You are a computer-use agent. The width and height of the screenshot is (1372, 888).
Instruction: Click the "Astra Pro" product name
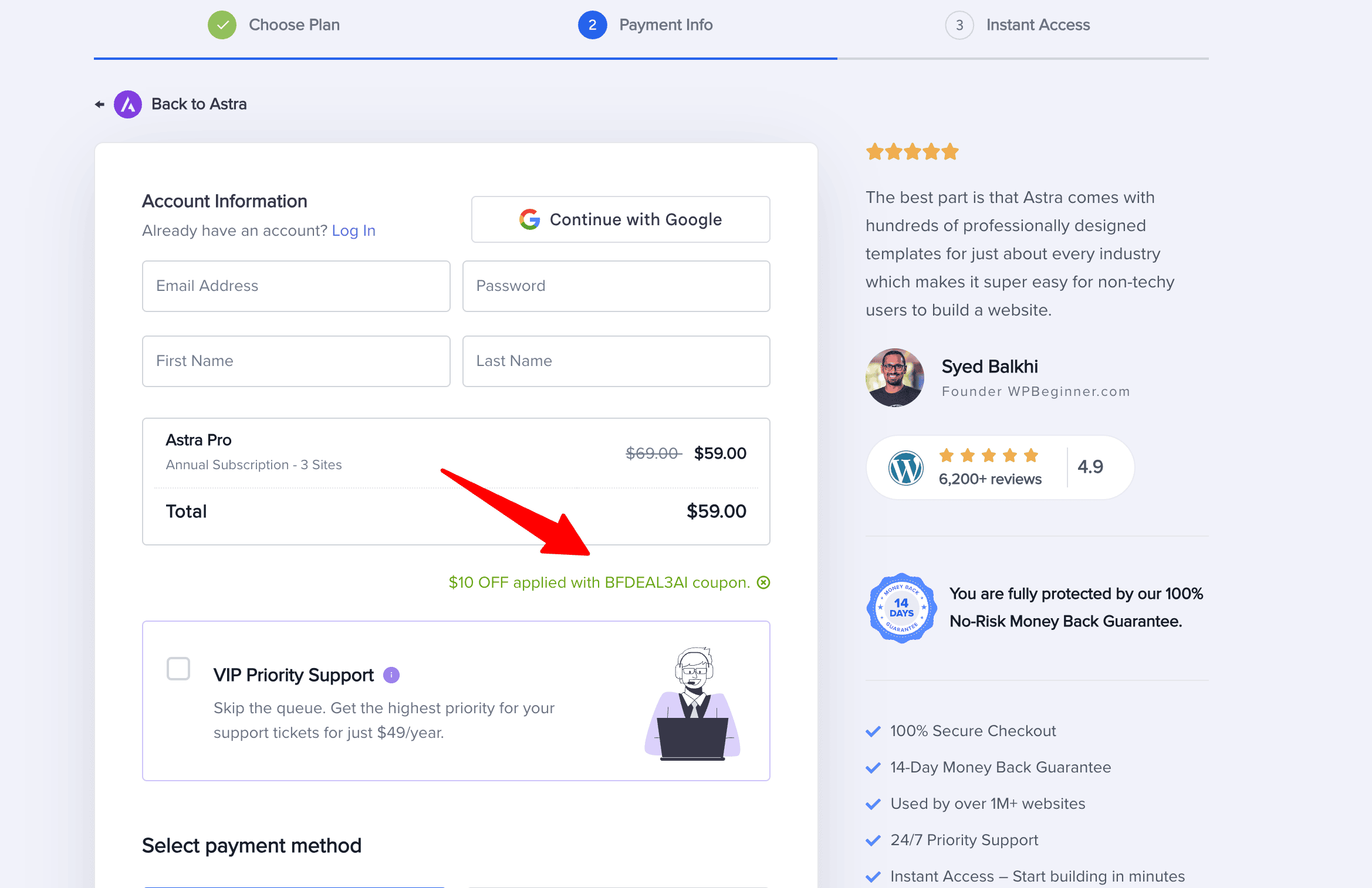point(198,440)
